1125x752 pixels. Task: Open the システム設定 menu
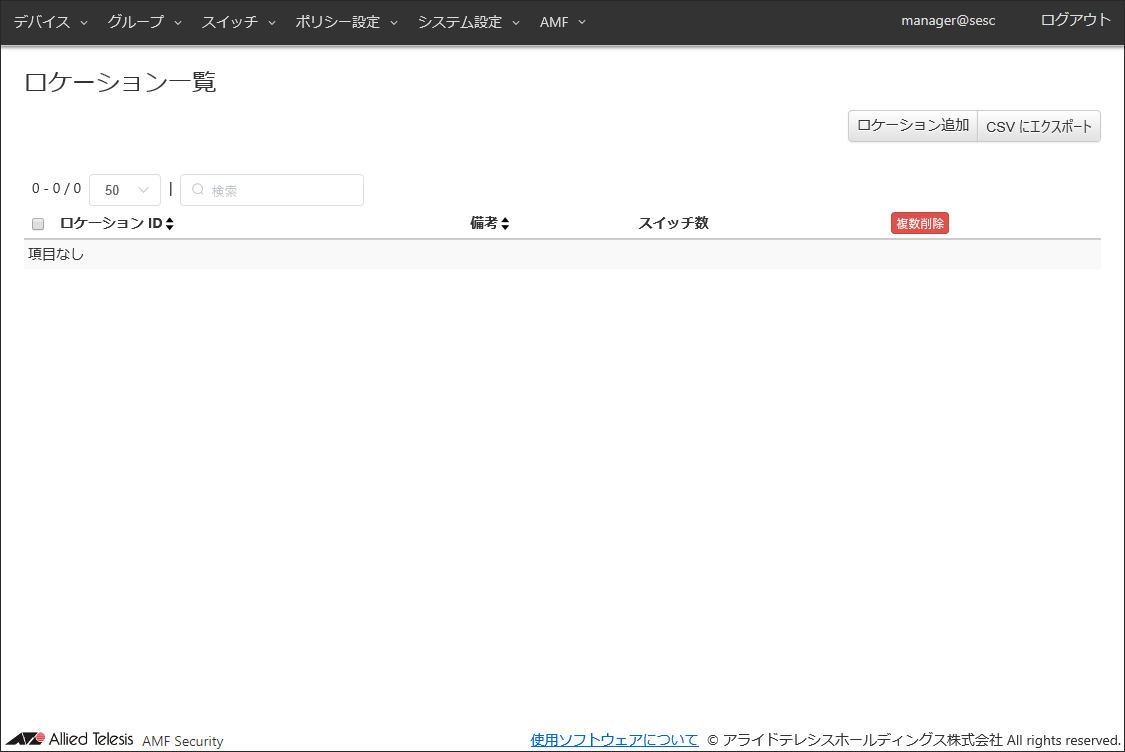coord(468,22)
